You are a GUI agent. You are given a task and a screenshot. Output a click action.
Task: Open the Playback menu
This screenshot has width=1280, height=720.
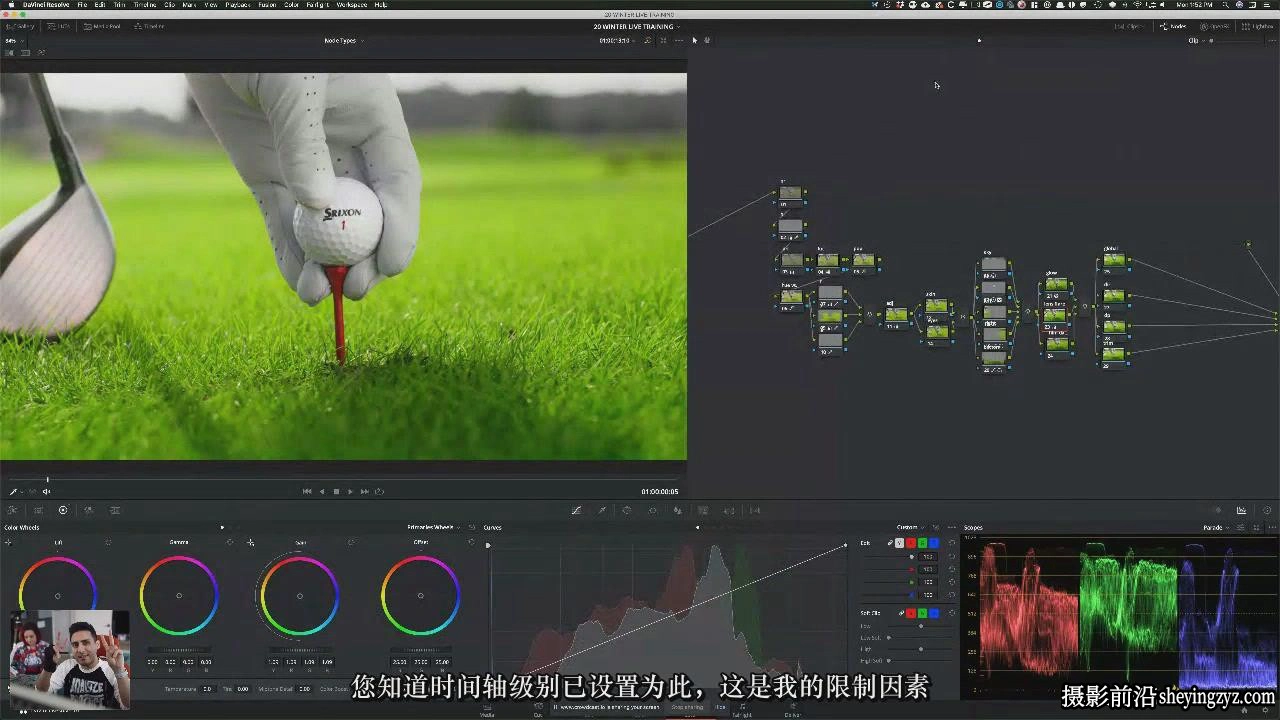click(x=238, y=5)
